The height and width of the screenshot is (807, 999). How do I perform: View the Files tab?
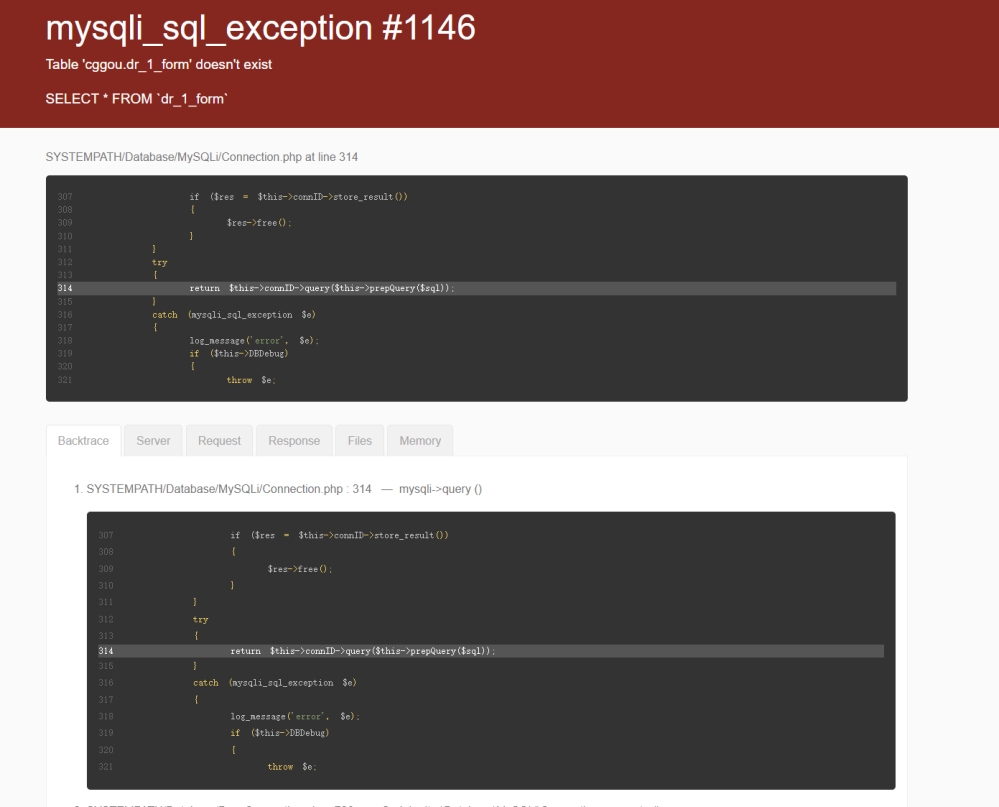coord(359,441)
